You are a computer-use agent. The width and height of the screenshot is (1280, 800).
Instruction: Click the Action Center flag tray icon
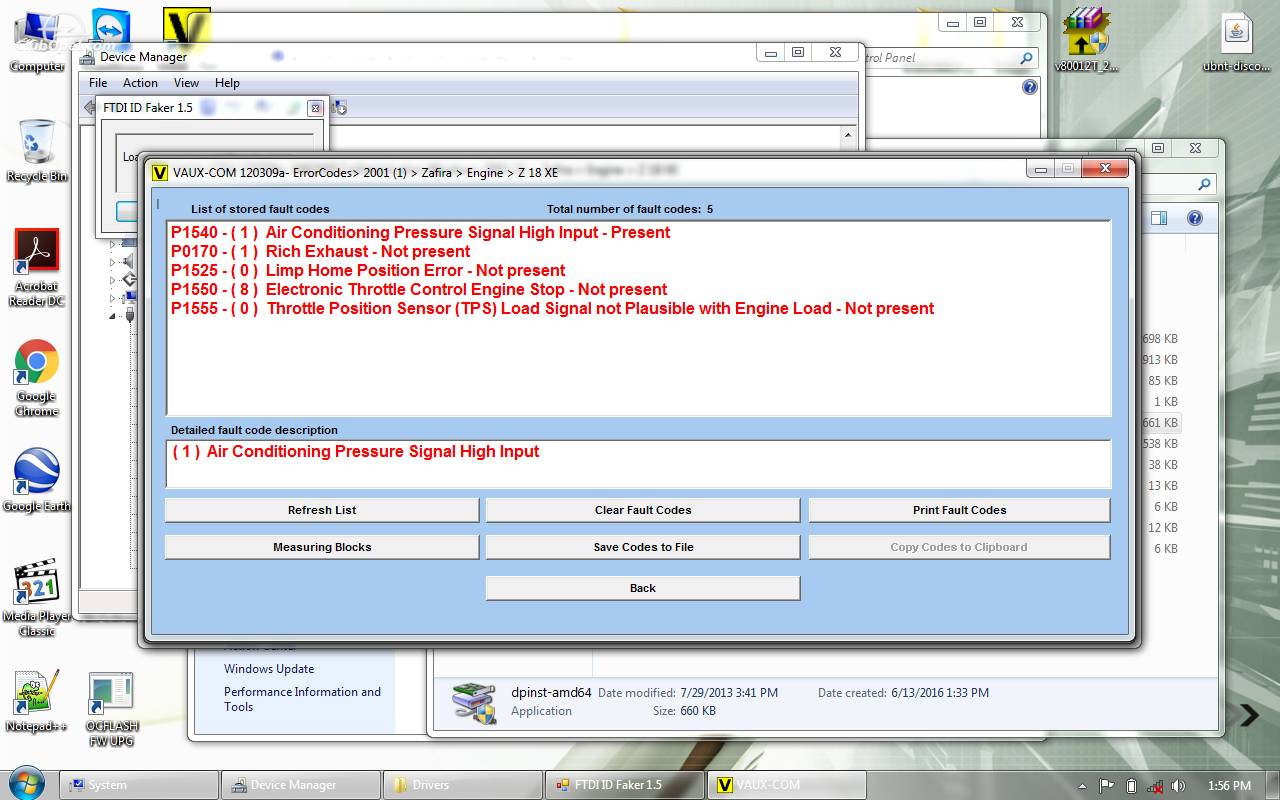click(1107, 785)
